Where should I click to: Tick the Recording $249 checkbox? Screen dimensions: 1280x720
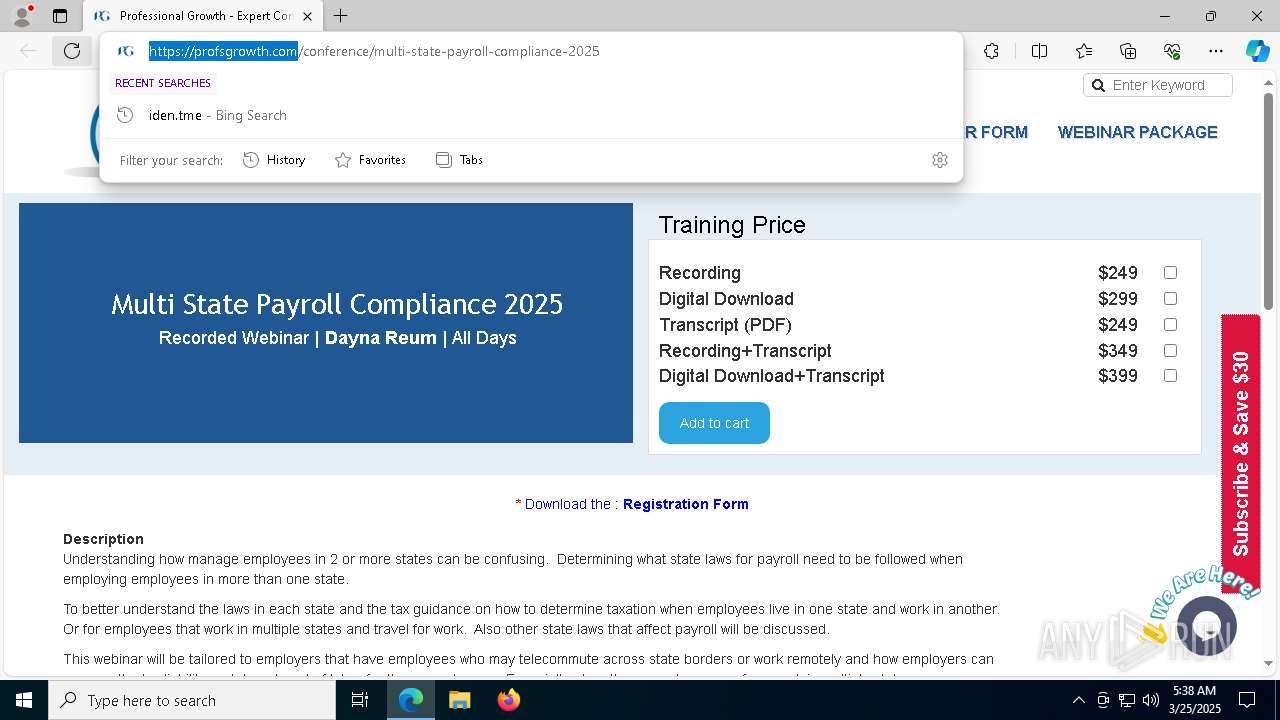1170,272
